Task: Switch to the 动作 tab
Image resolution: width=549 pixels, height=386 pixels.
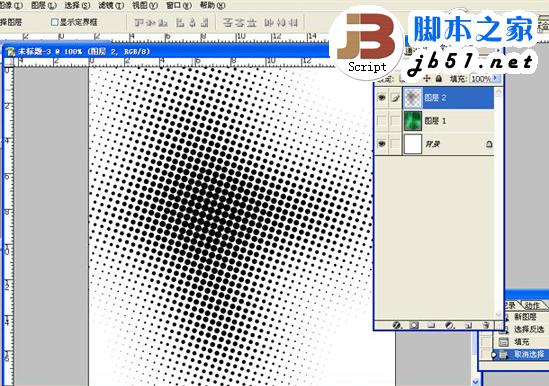Action: (x=533, y=305)
